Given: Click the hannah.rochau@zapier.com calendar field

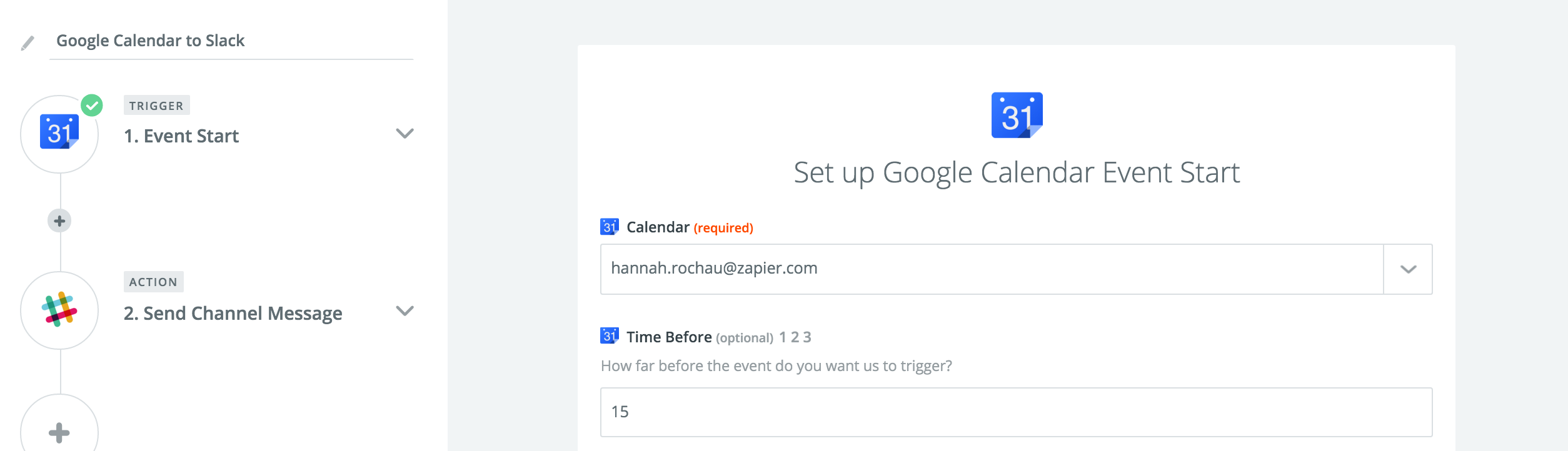Looking at the screenshot, I should point(992,269).
